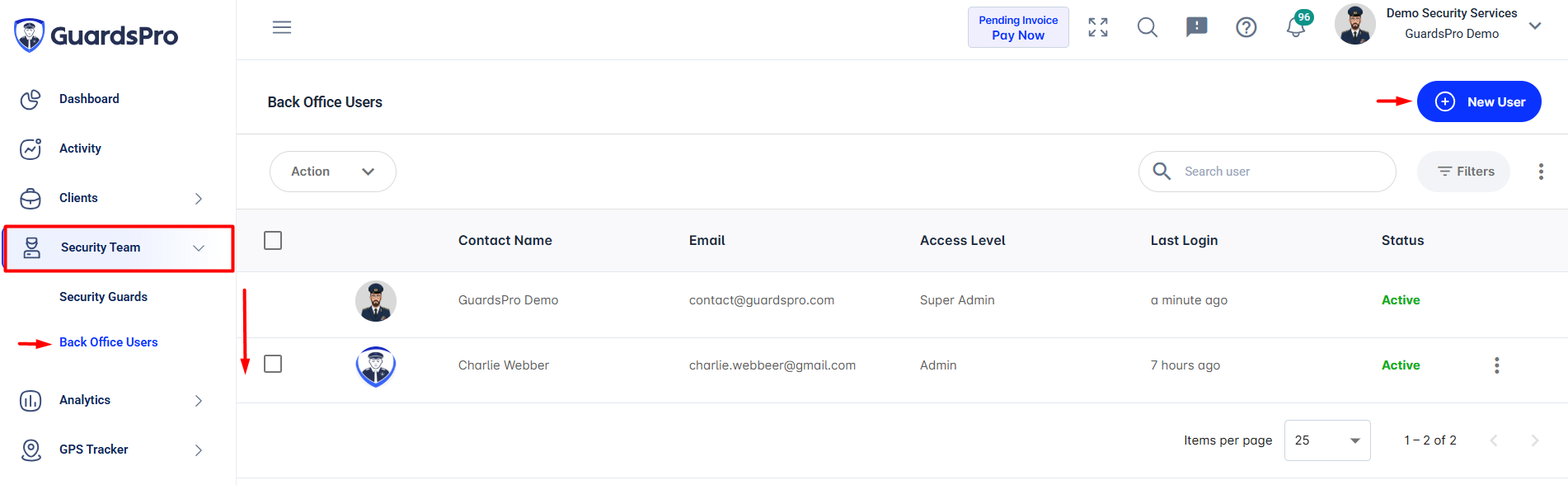Open the help question mark icon
Viewport: 1568px width, 485px height.
click(x=1246, y=27)
